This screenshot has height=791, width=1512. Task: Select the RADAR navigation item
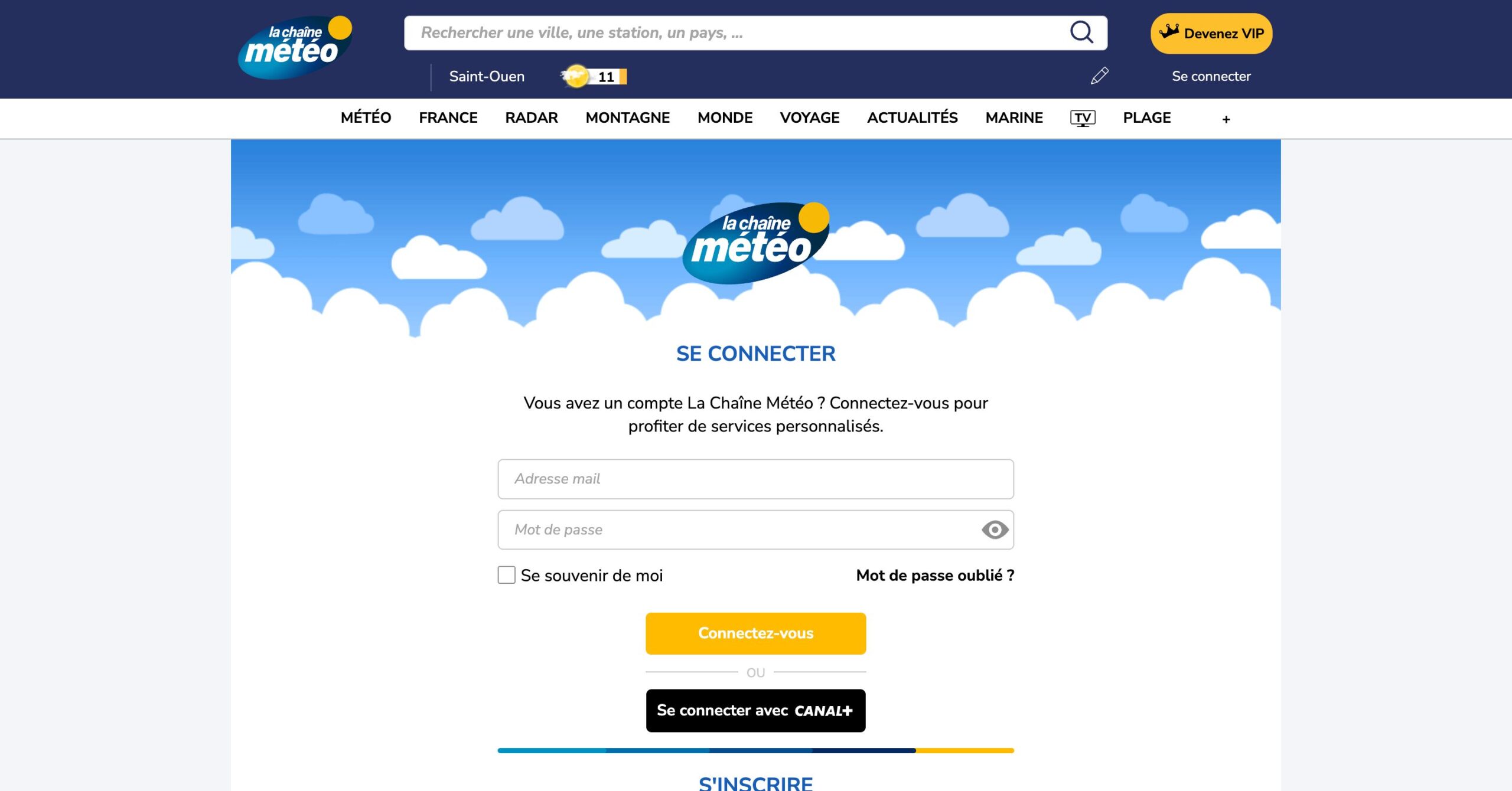[531, 118]
